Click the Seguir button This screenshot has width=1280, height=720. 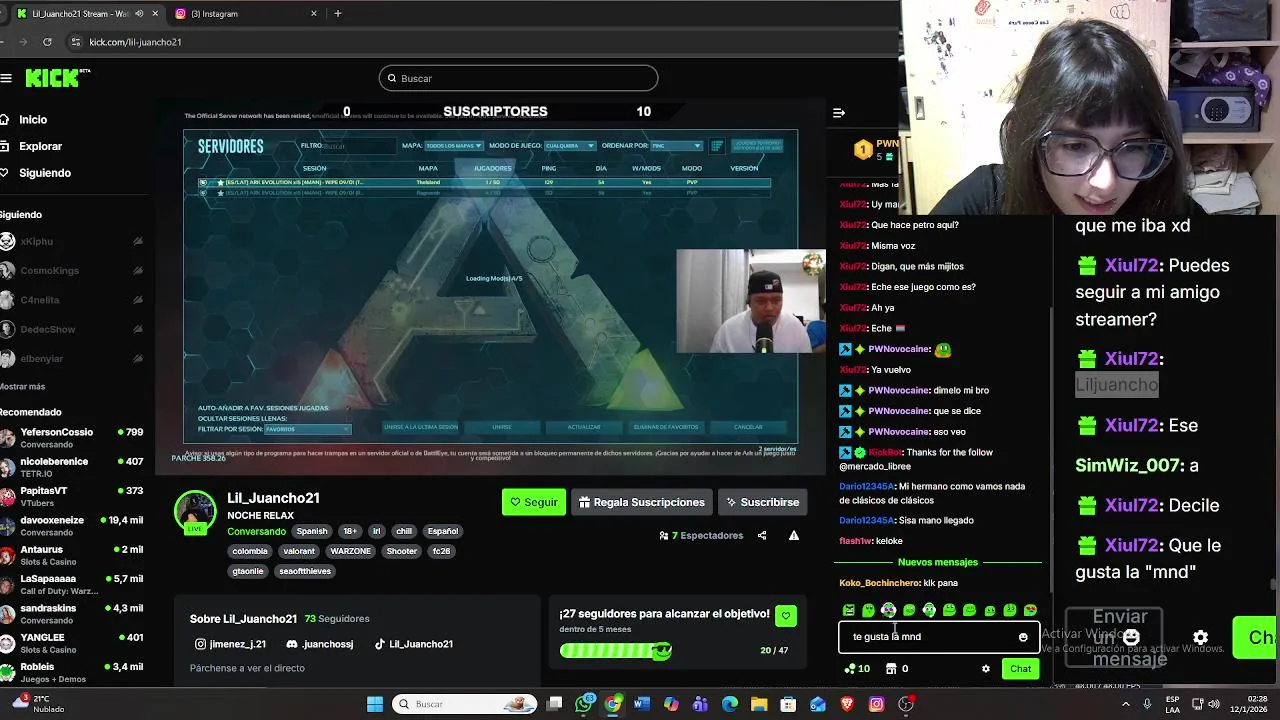click(534, 502)
